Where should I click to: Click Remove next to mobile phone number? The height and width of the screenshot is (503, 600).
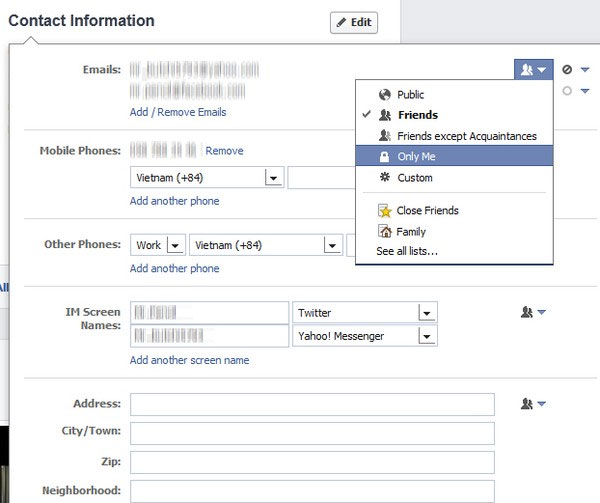(x=224, y=151)
